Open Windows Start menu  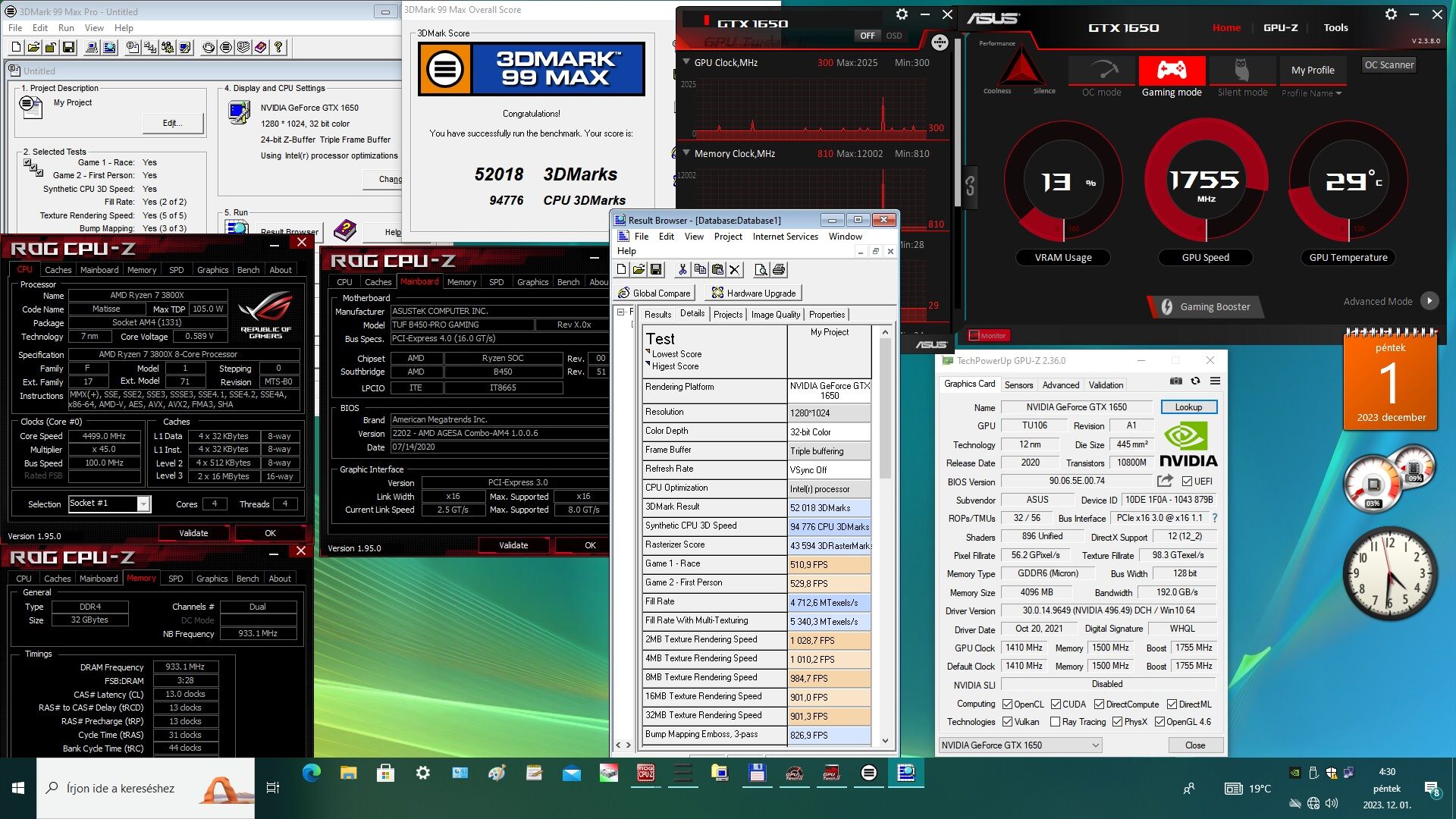click(x=18, y=788)
